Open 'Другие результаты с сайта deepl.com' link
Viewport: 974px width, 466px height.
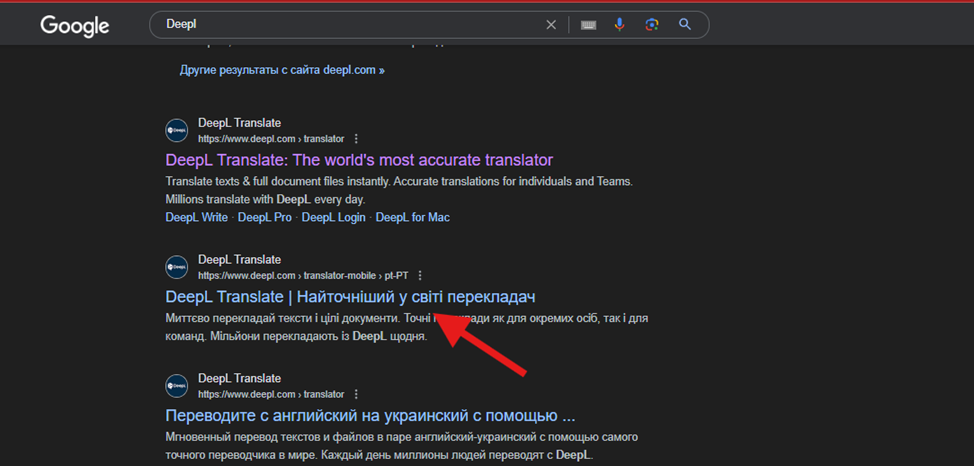(282, 70)
